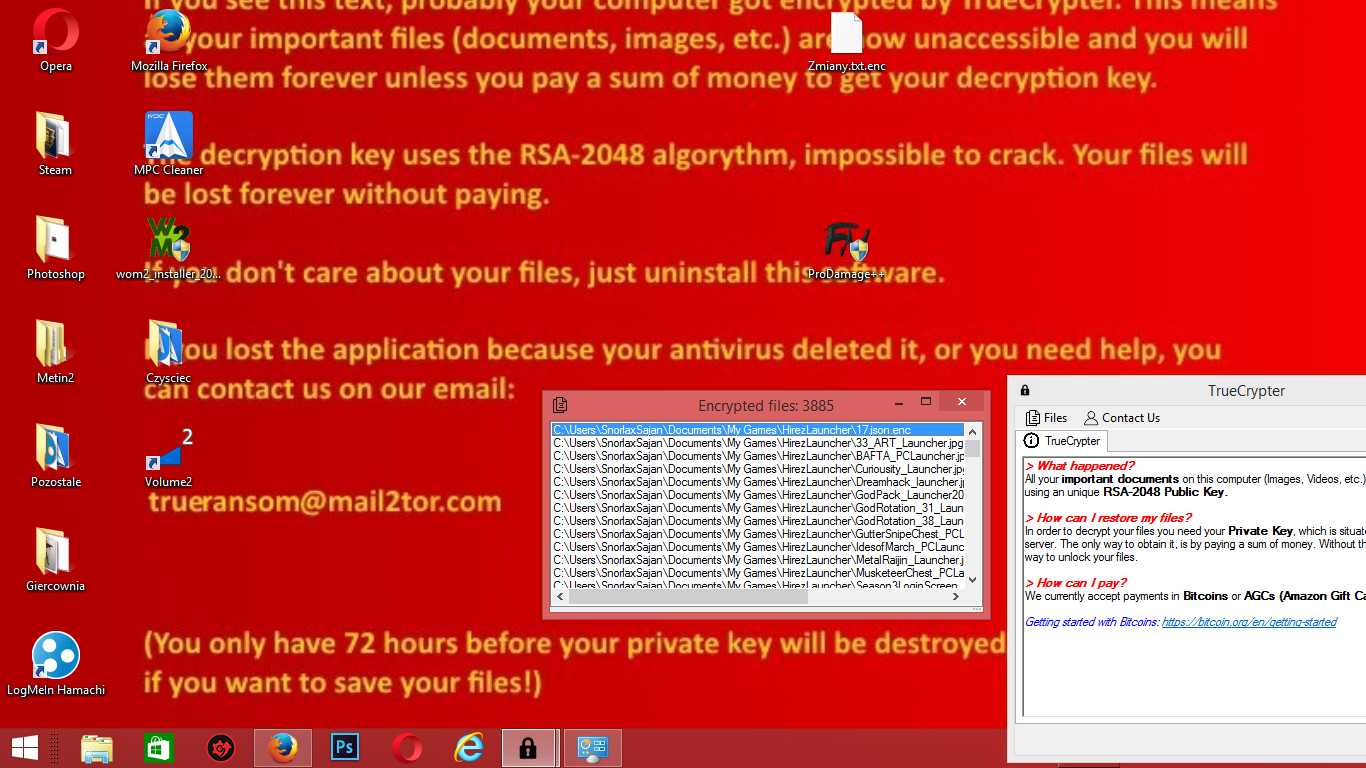The height and width of the screenshot is (768, 1366).
Task: Open the bitcoin.org getting-started link
Action: click(x=1249, y=622)
